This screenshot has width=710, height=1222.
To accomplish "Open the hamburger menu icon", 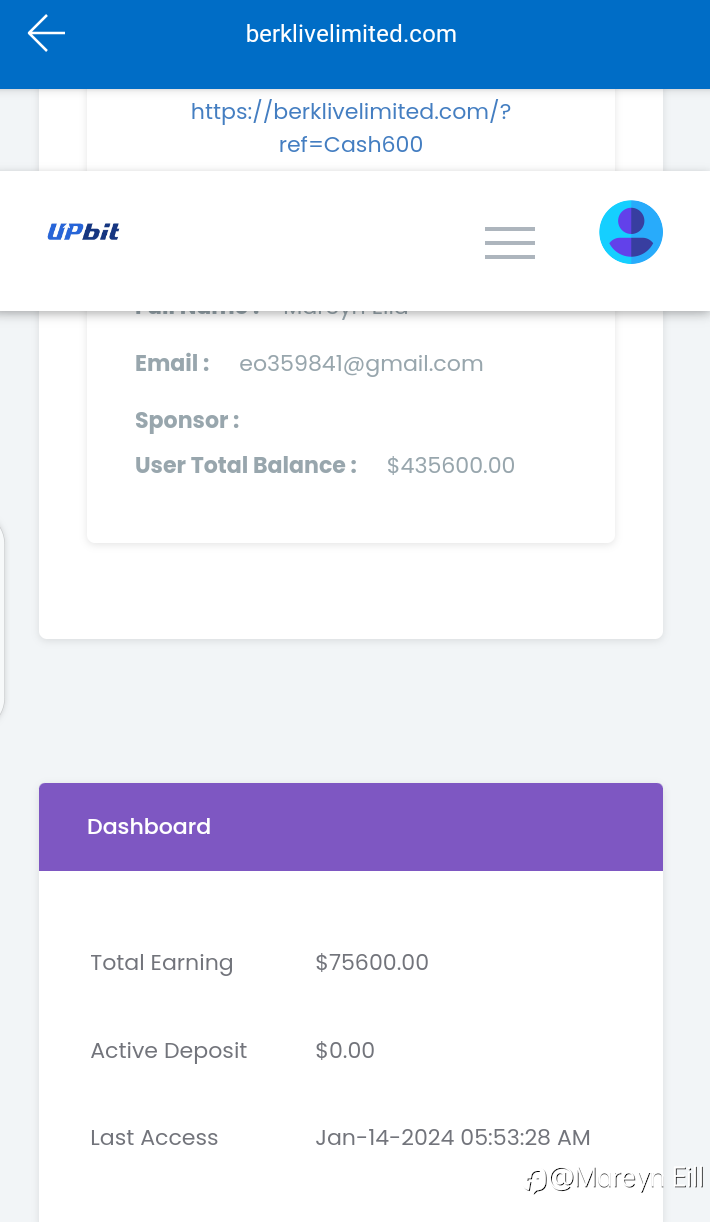I will pos(510,243).
